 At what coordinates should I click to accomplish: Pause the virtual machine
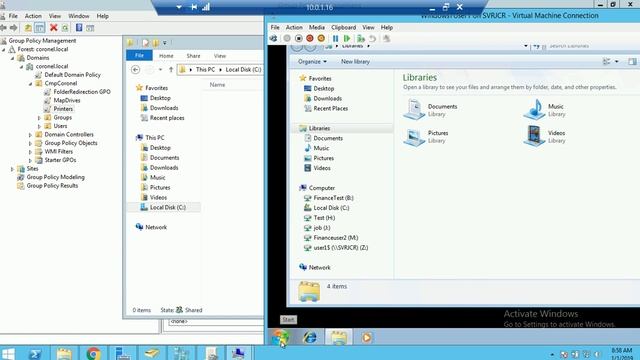pyautogui.click(x=336, y=38)
